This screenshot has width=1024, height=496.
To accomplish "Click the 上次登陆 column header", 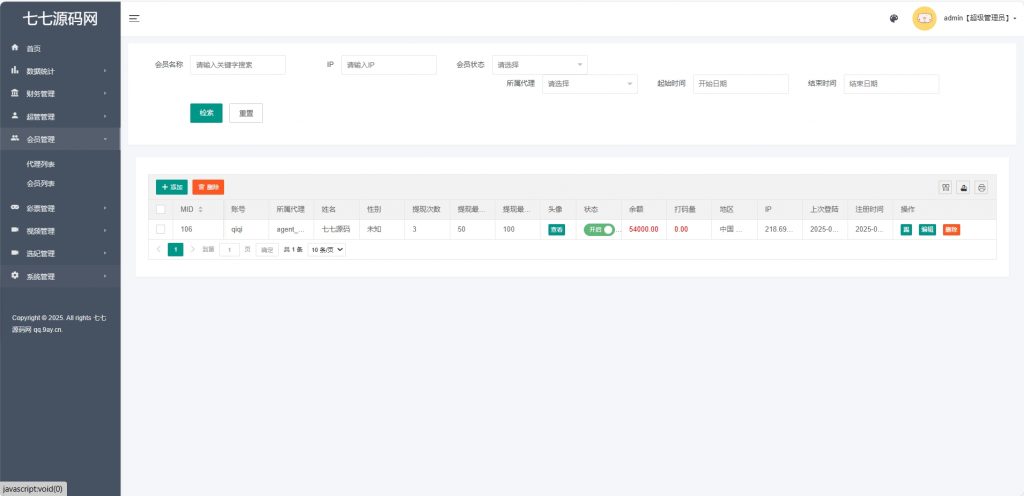I will point(824,209).
